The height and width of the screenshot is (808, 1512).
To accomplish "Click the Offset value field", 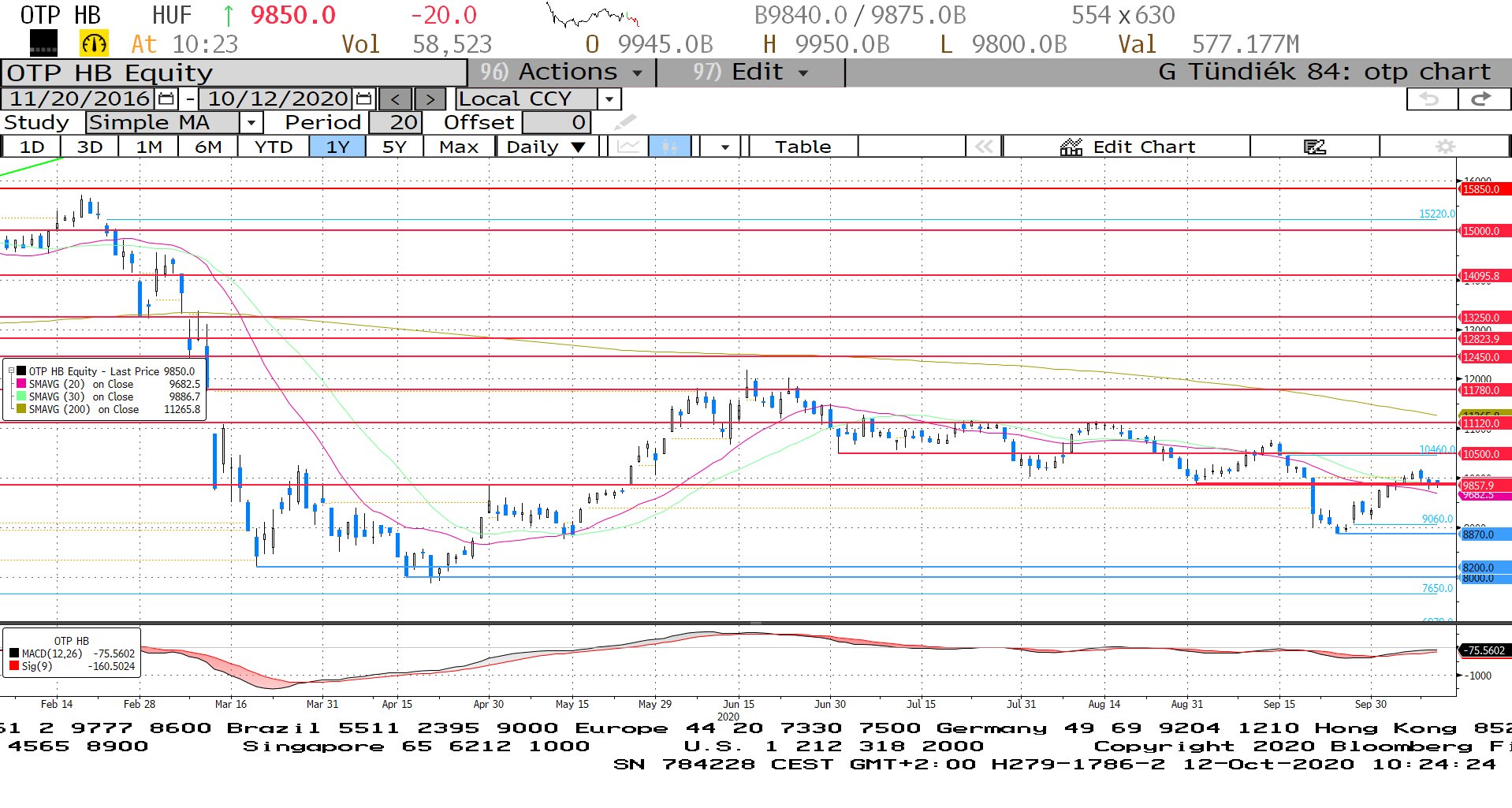I will (557, 123).
